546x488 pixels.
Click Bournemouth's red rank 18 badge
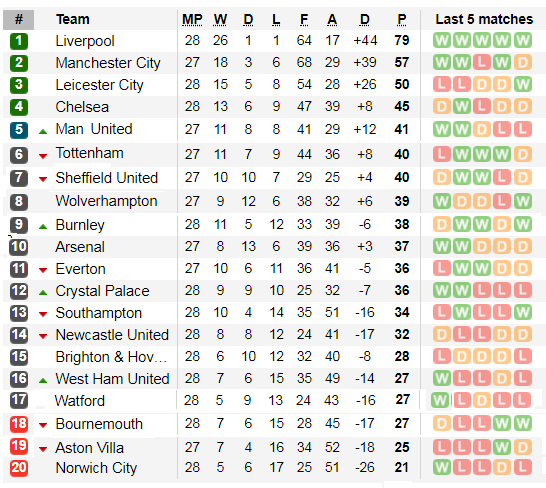19,424
